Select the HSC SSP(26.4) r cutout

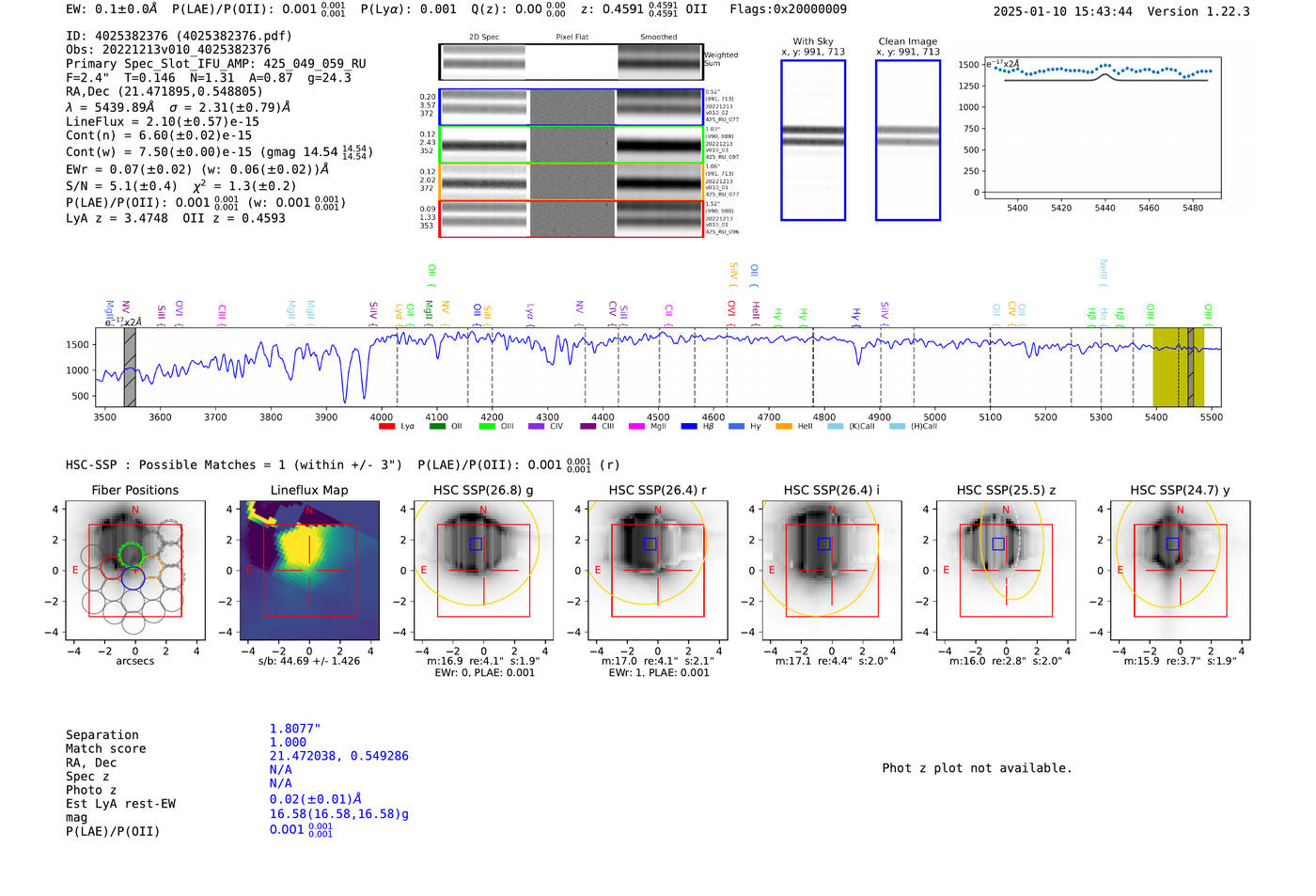tap(658, 569)
